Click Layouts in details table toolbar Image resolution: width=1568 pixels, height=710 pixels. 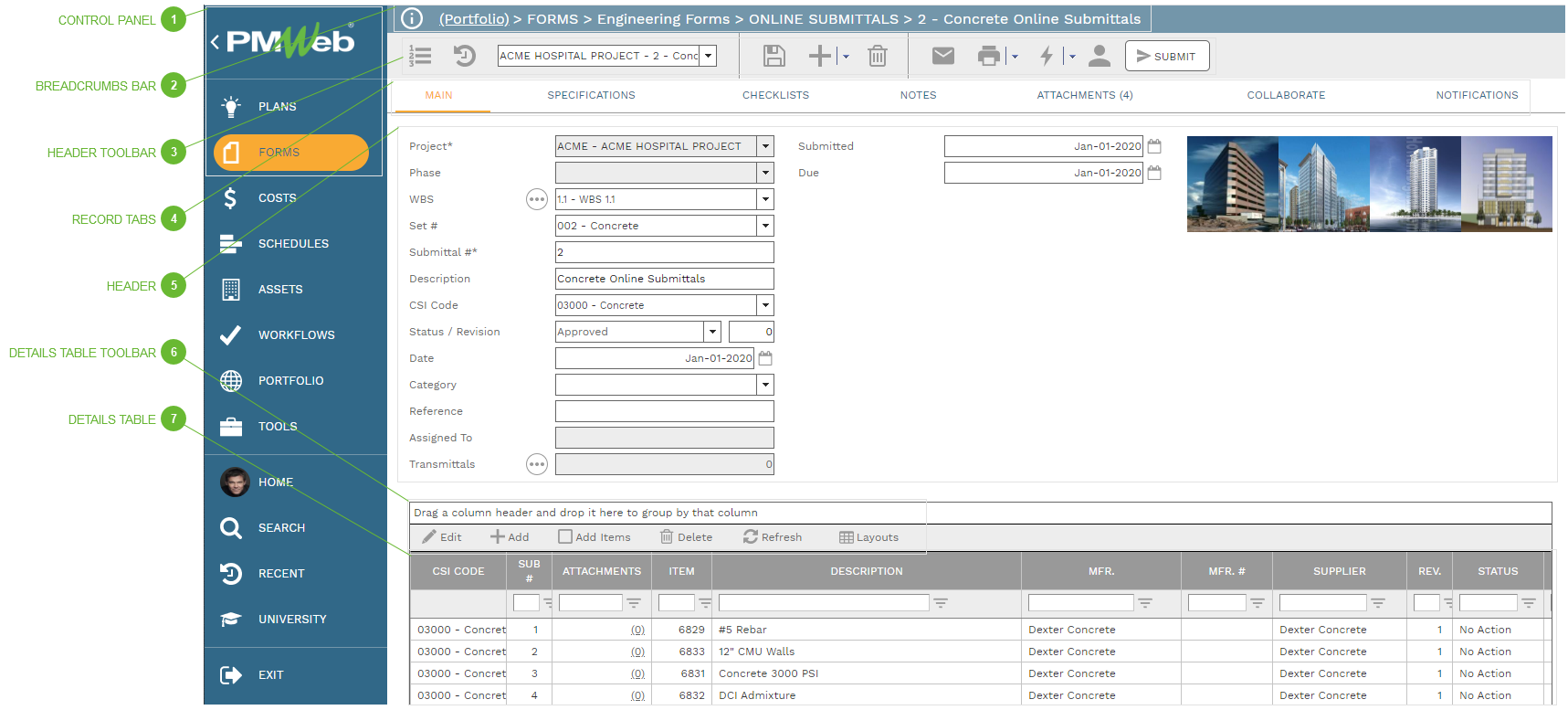[x=868, y=537]
